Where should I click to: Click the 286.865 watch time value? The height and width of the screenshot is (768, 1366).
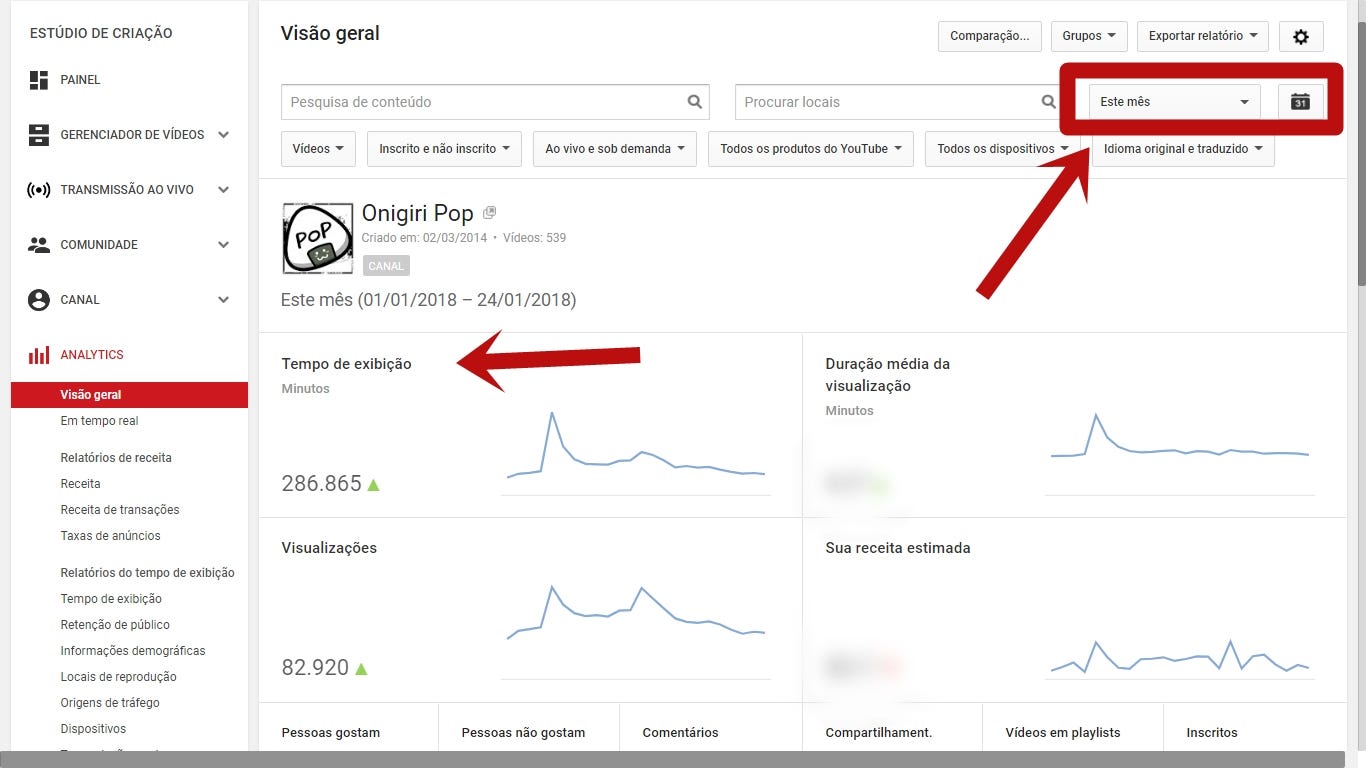click(321, 484)
